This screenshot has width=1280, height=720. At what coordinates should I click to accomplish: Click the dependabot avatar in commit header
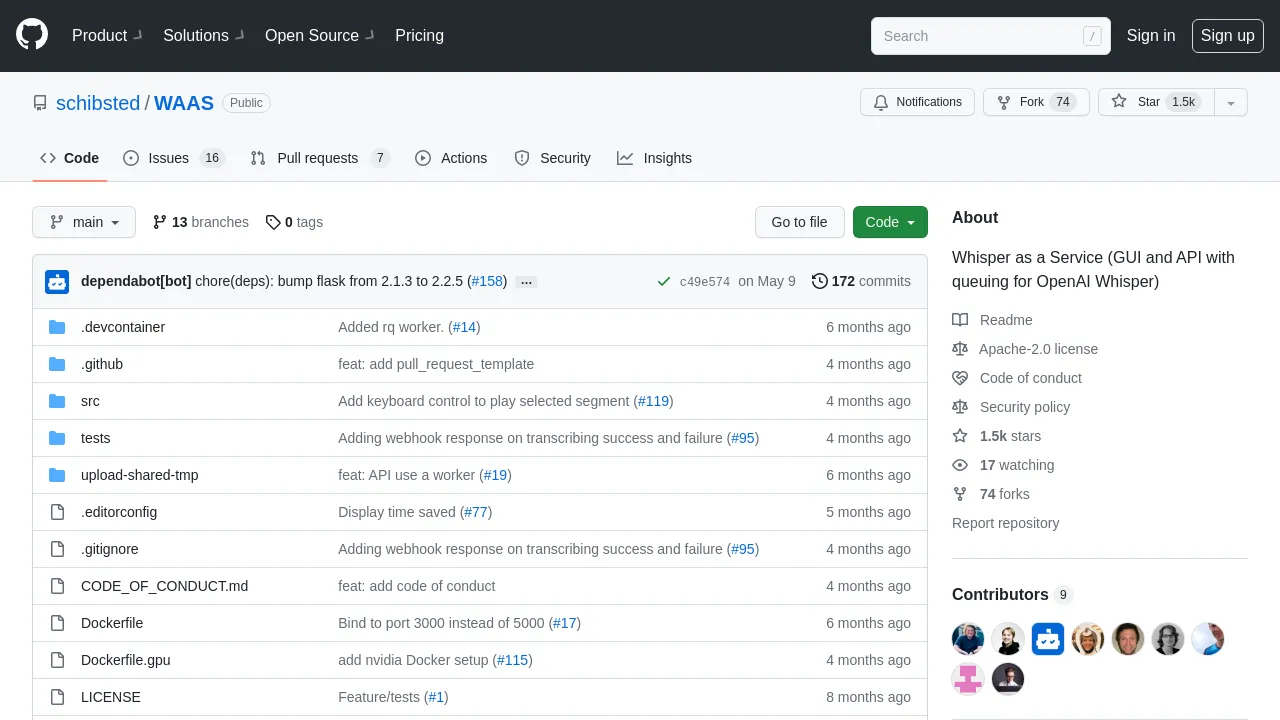[57, 282]
